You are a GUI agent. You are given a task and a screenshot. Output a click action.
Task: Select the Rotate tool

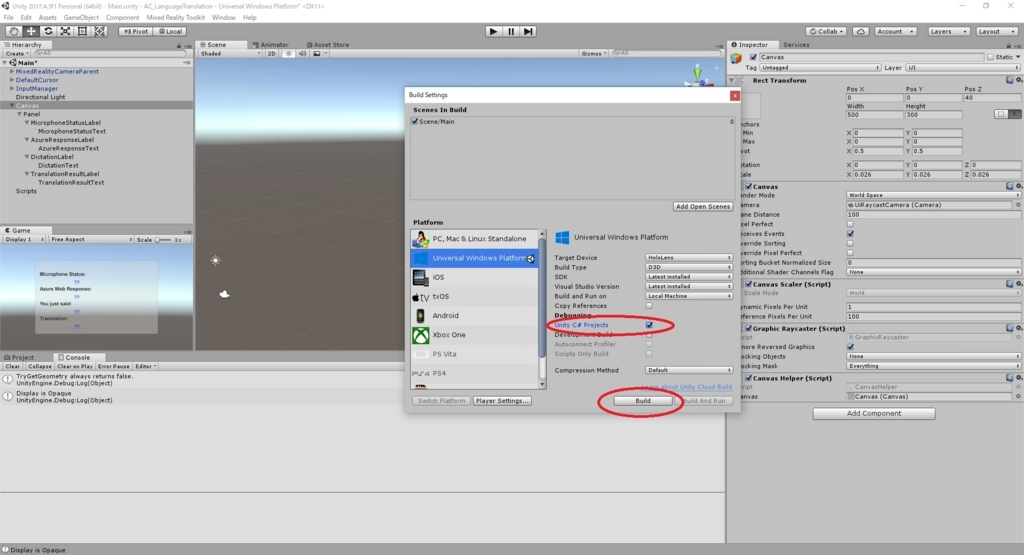[x=48, y=31]
